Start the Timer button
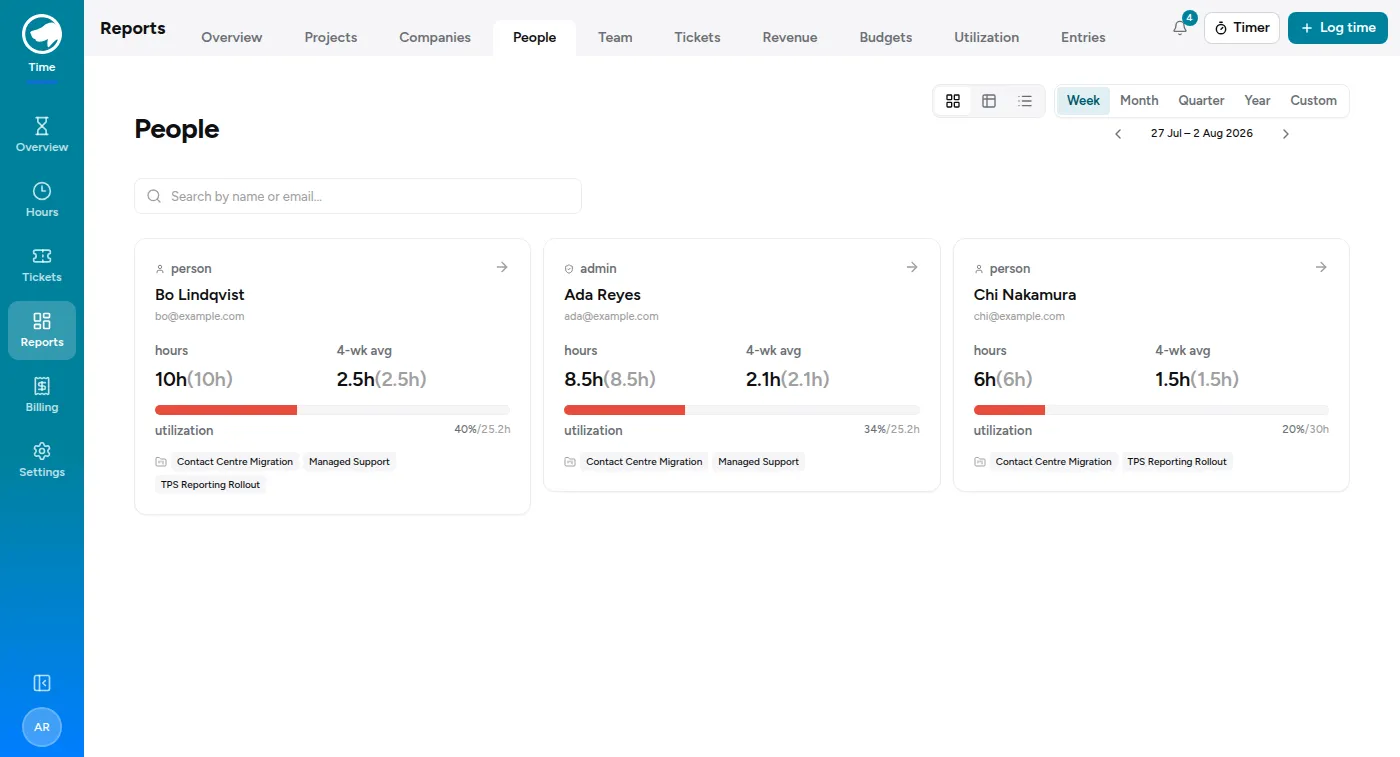The height and width of the screenshot is (757, 1400). pyautogui.click(x=1242, y=28)
